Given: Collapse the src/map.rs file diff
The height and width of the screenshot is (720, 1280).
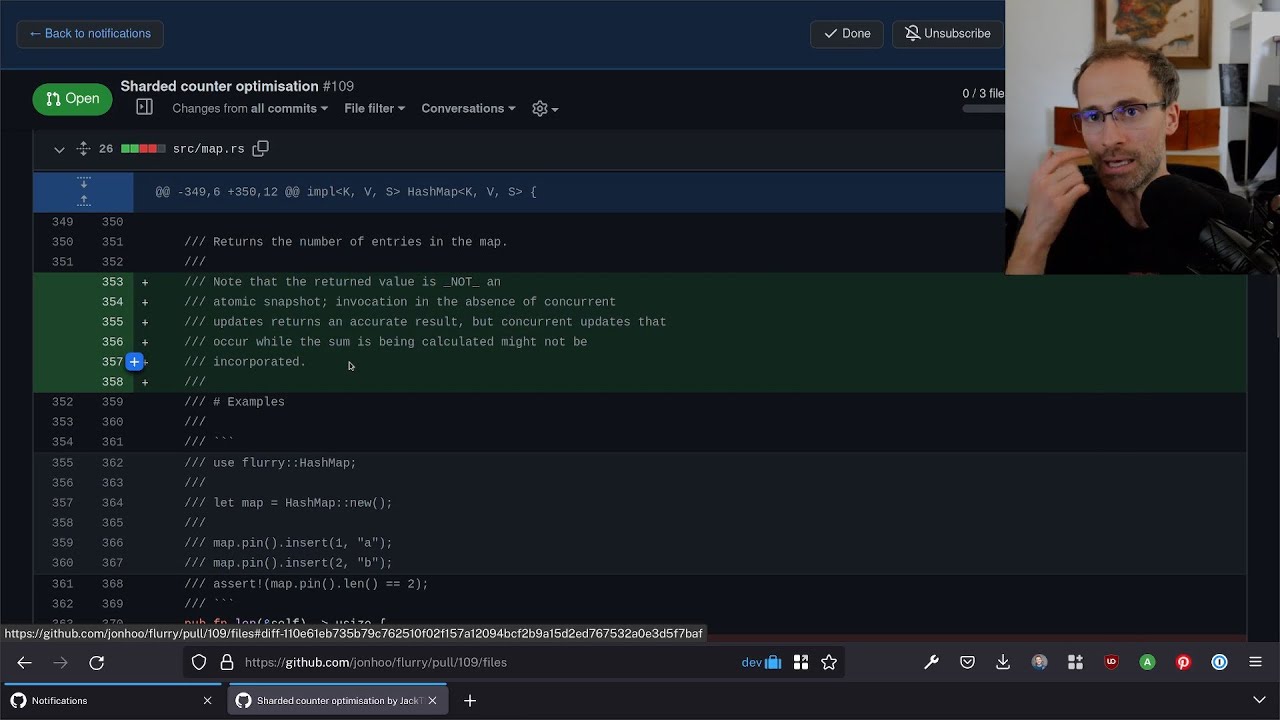Looking at the screenshot, I should pyautogui.click(x=59, y=149).
